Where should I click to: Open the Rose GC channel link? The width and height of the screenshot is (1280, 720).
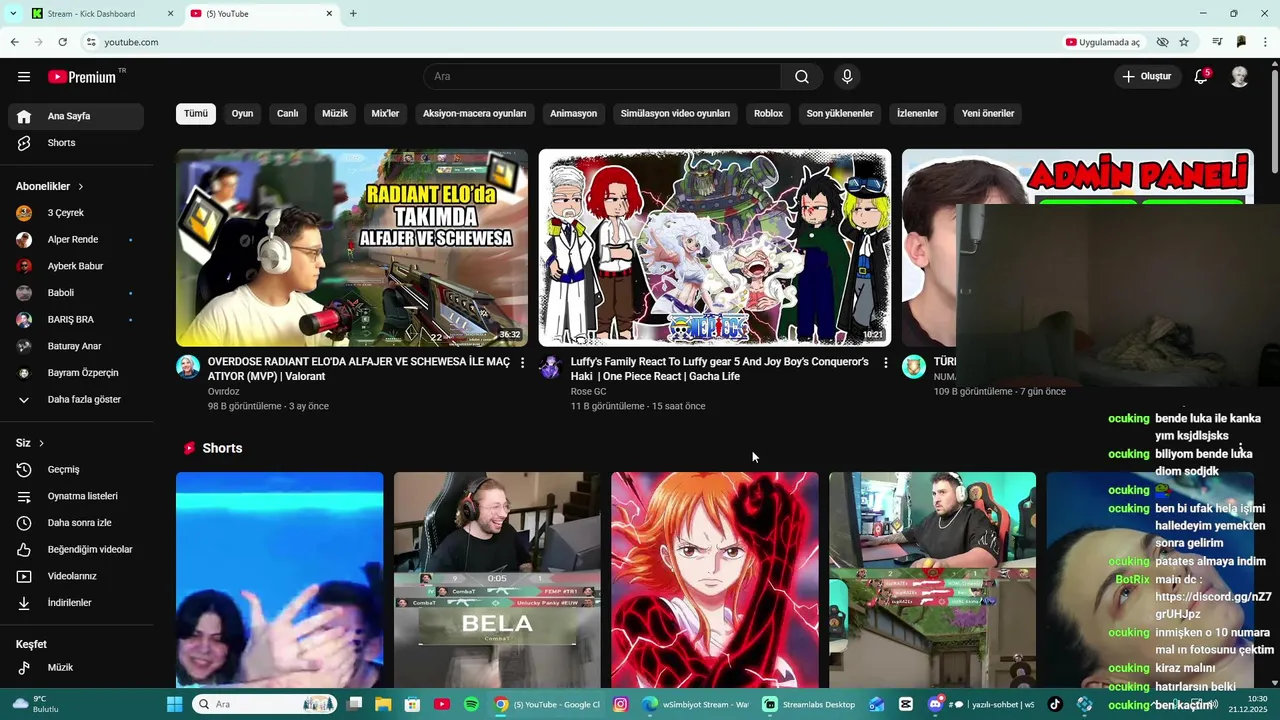(589, 392)
